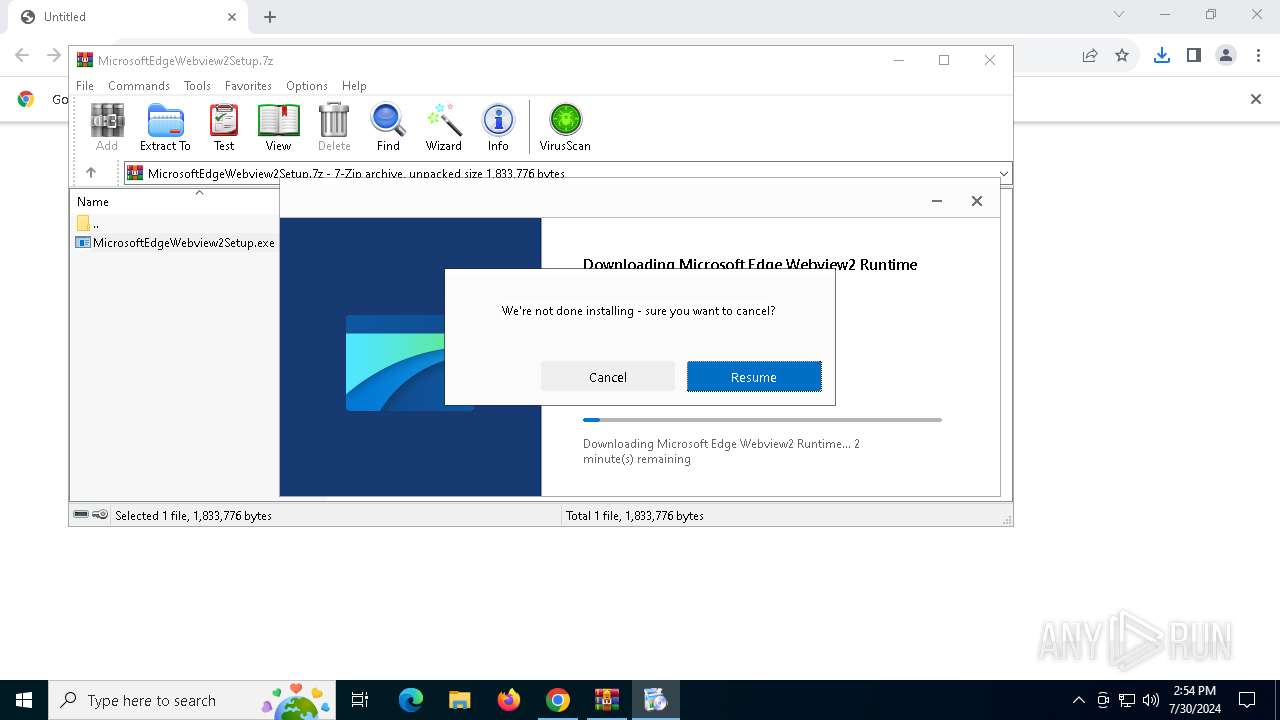
Task: Select the parent folder '..' entry
Action: tap(88, 224)
